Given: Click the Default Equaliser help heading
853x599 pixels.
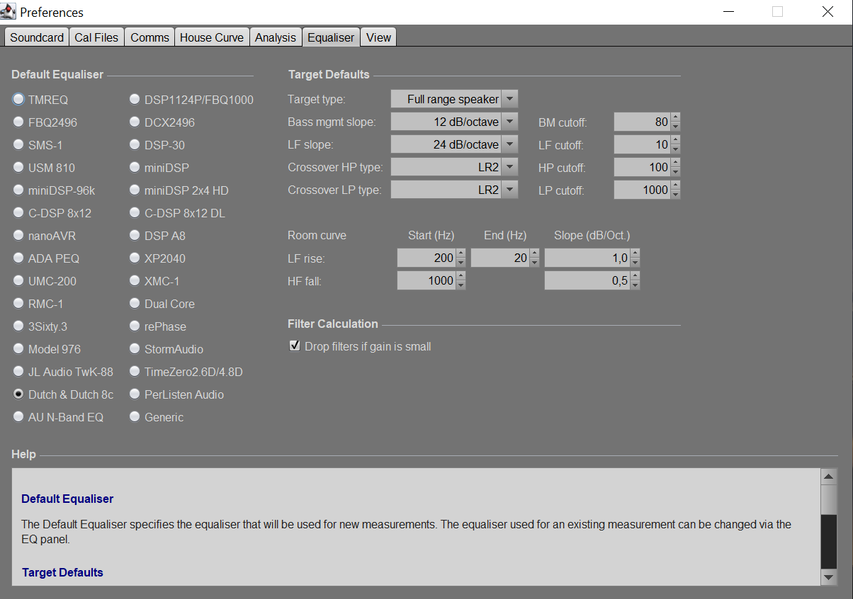Looking at the screenshot, I should (x=67, y=499).
